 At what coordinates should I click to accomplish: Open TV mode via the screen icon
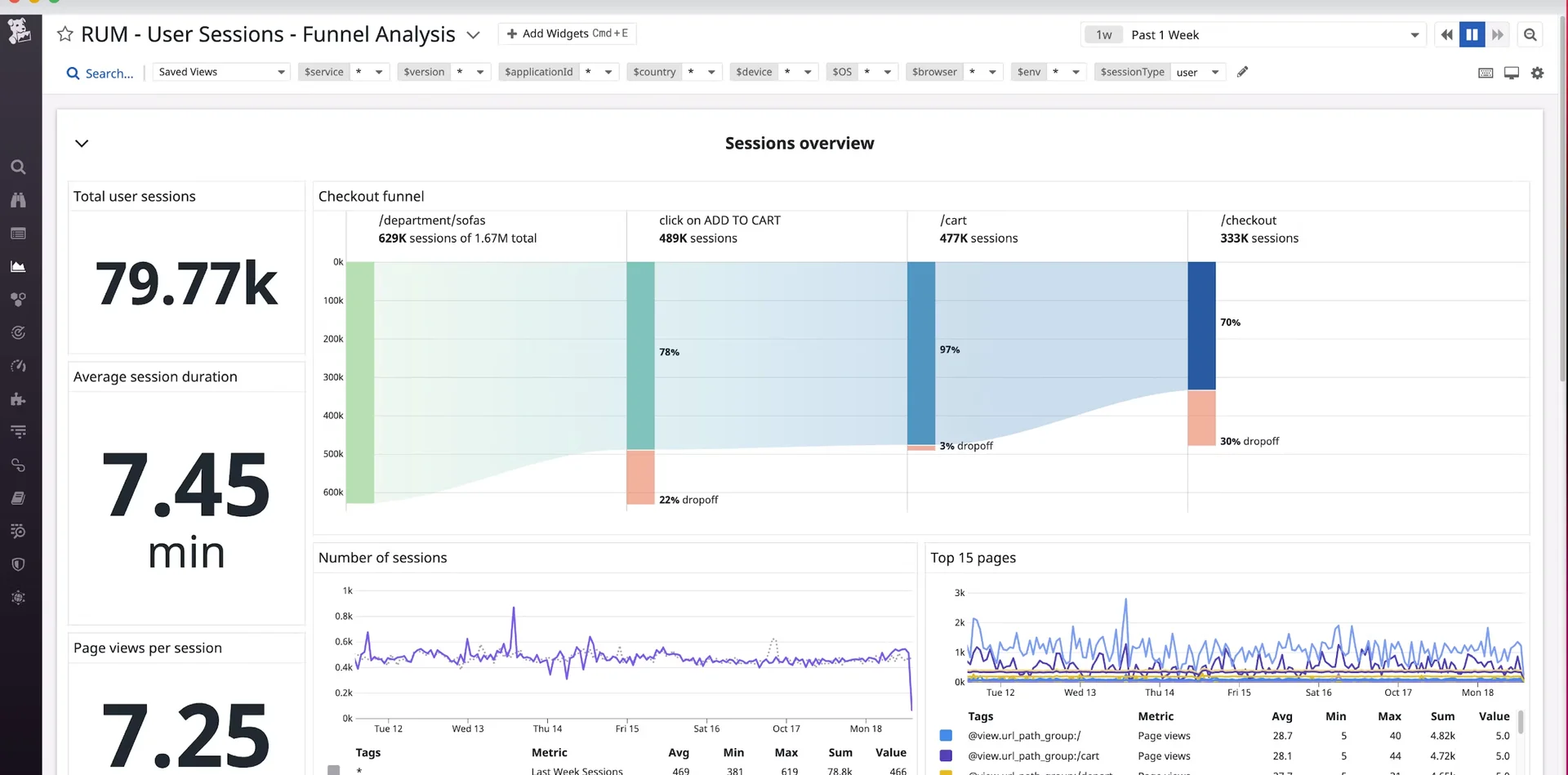pos(1511,73)
